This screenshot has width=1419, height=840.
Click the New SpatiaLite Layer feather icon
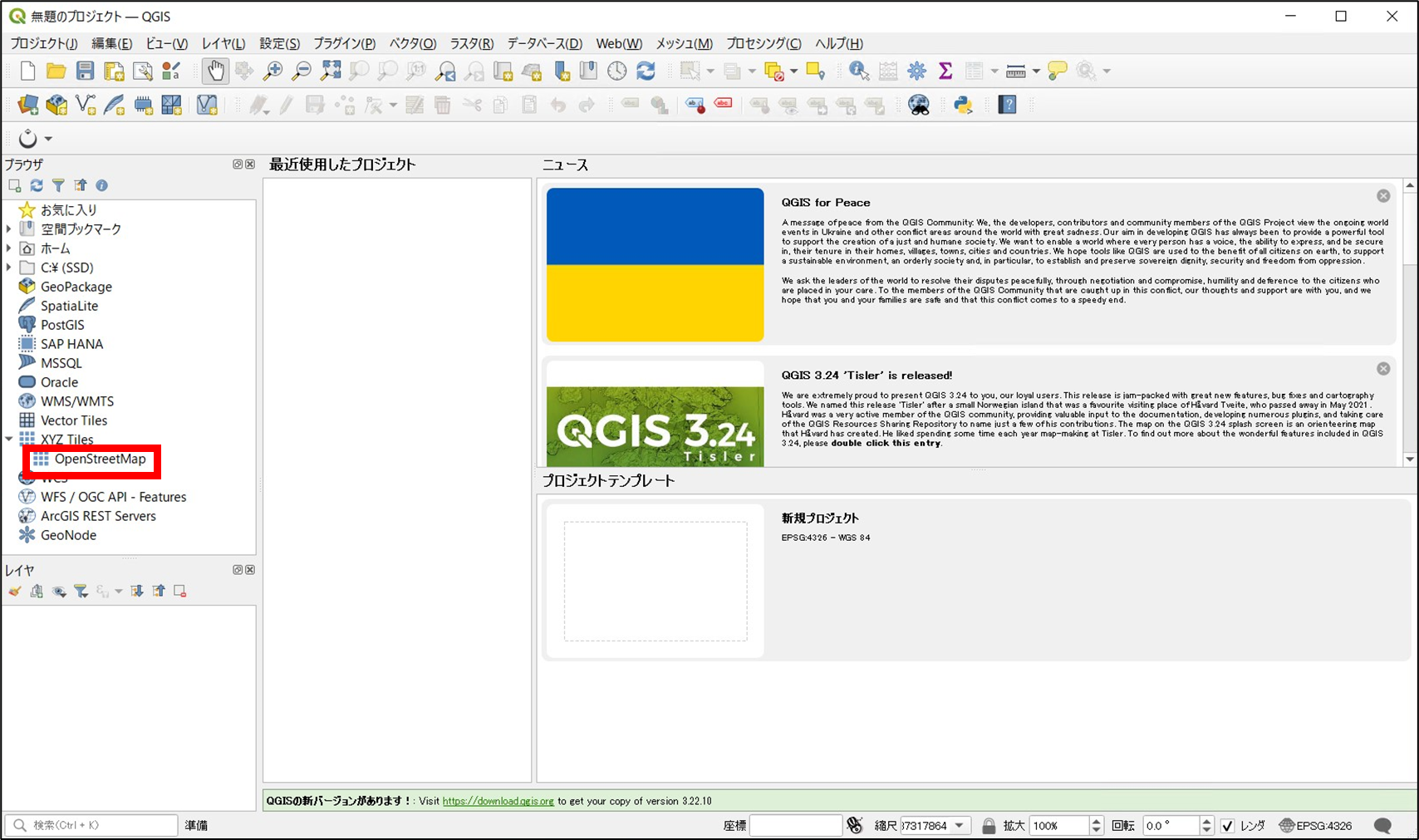pos(115,105)
